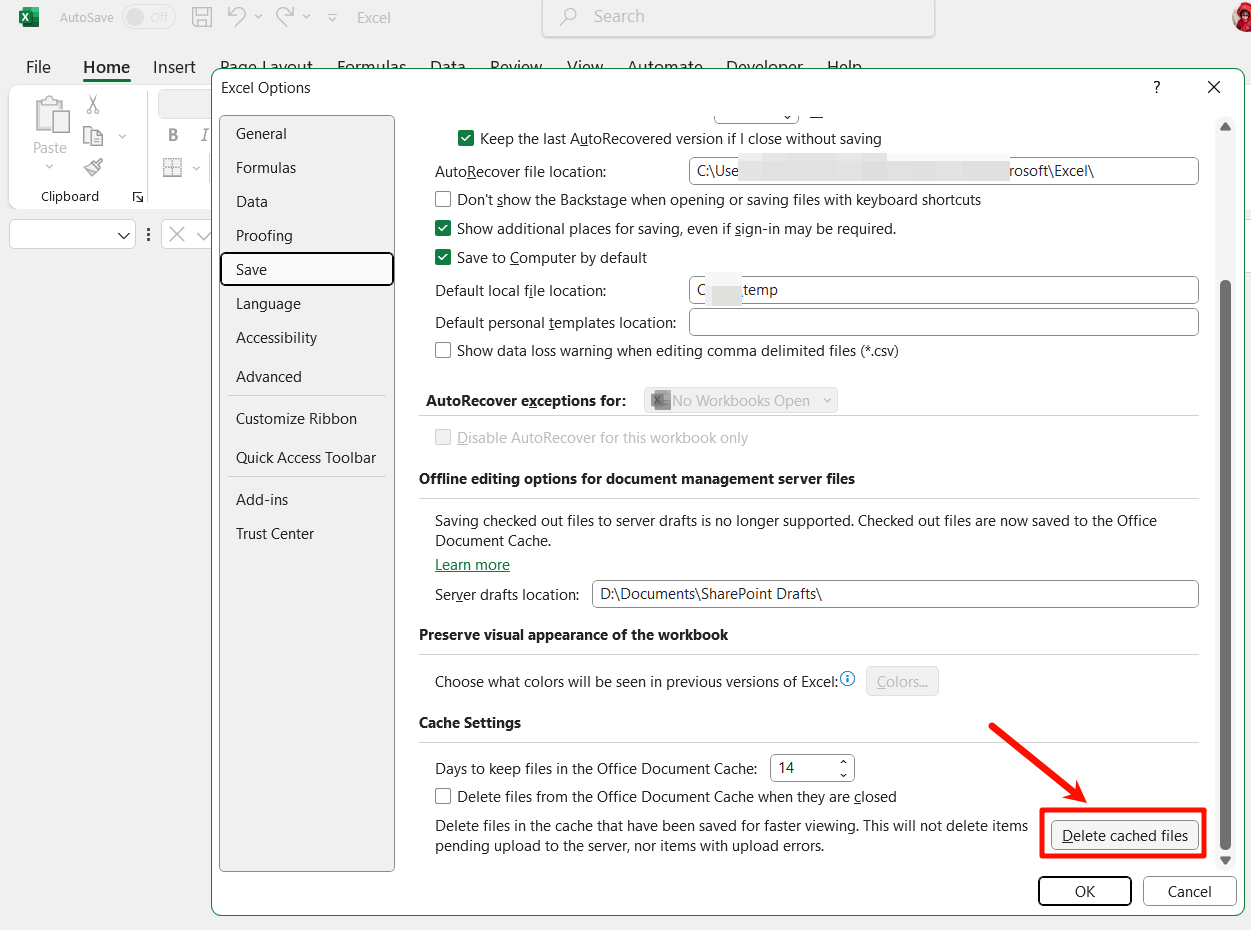The image size is (1251, 930).
Task: Click the Default local file location field
Action: [944, 290]
